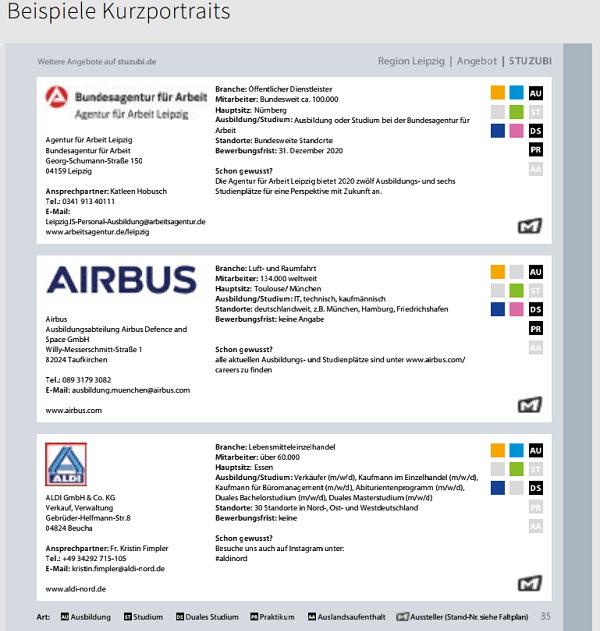
Task: Click 'Angebot' in the page header
Action: [477, 61]
